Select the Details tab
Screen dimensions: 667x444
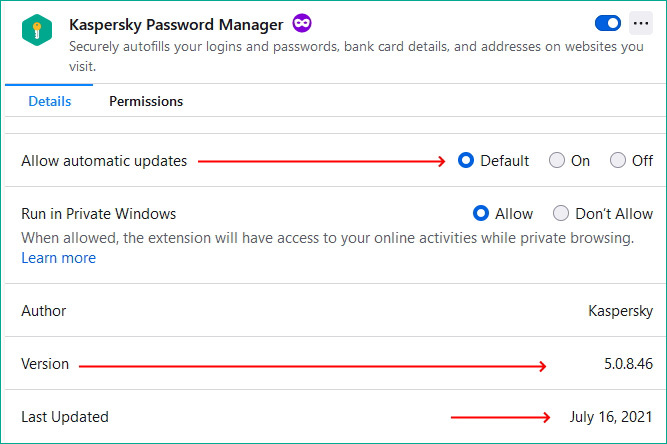(49, 101)
